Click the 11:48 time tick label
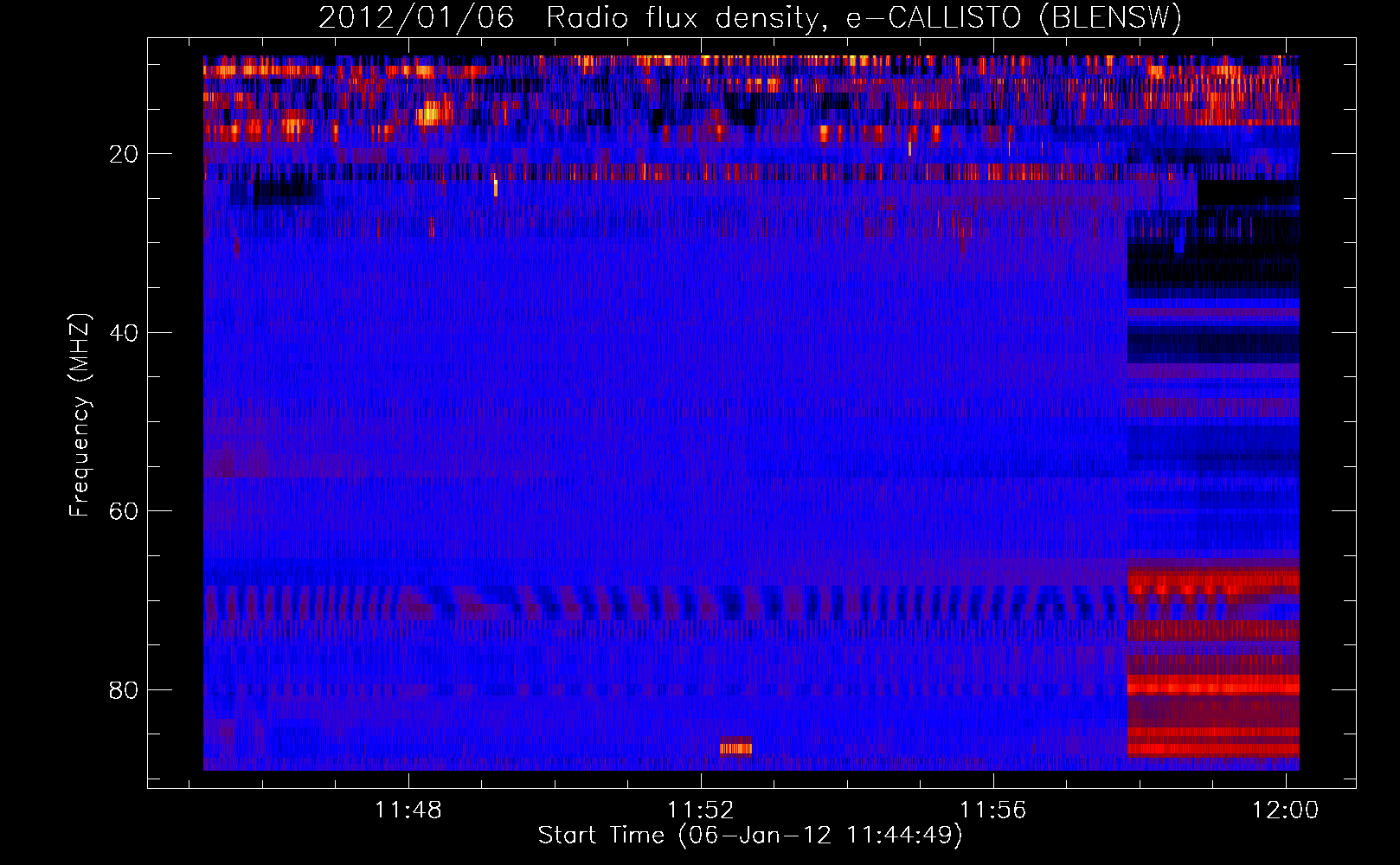 (x=408, y=811)
